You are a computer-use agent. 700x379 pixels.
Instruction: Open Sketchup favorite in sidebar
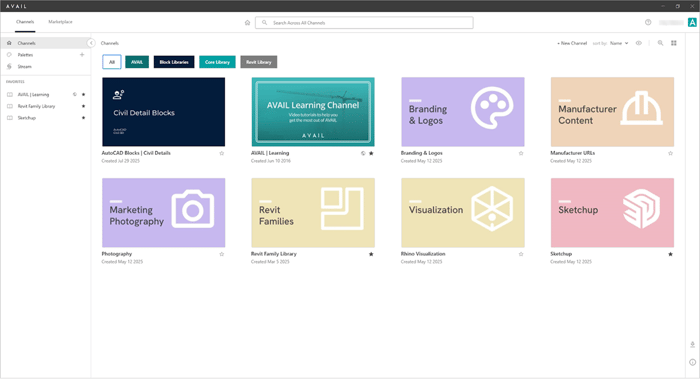pos(26,118)
